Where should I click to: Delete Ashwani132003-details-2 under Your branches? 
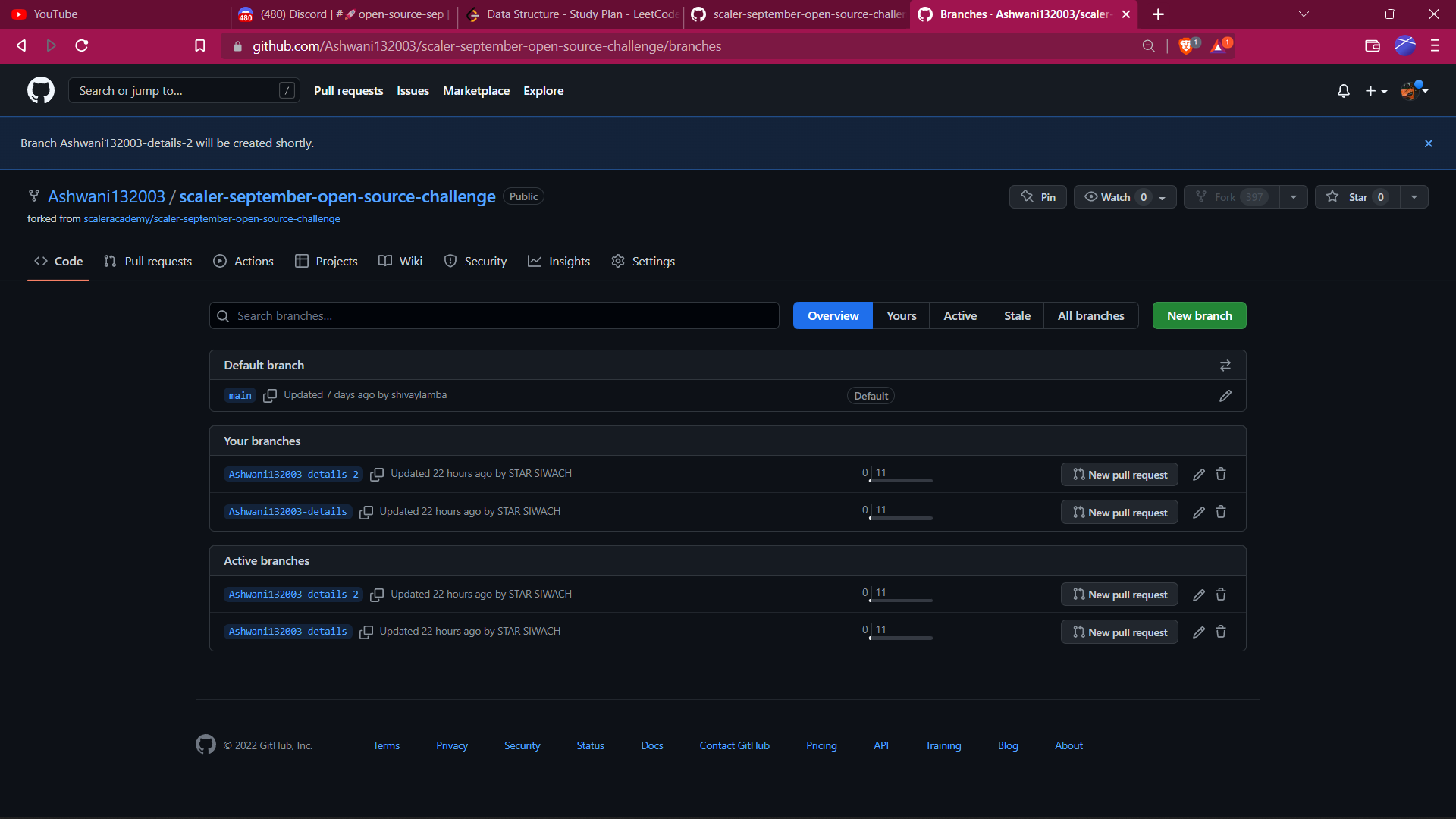coord(1221,474)
